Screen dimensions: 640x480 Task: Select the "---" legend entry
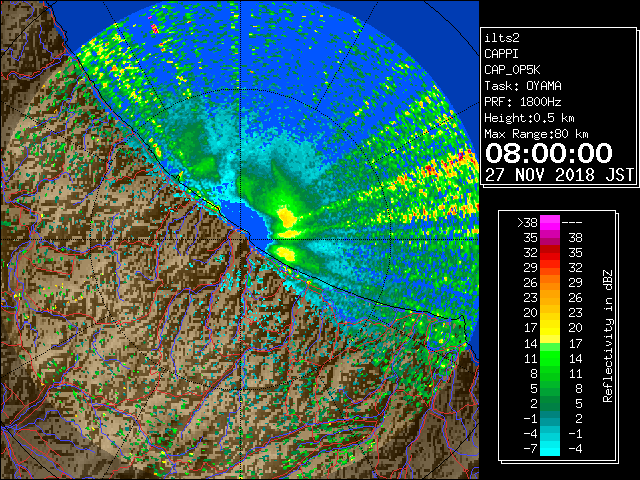[x=572, y=222]
